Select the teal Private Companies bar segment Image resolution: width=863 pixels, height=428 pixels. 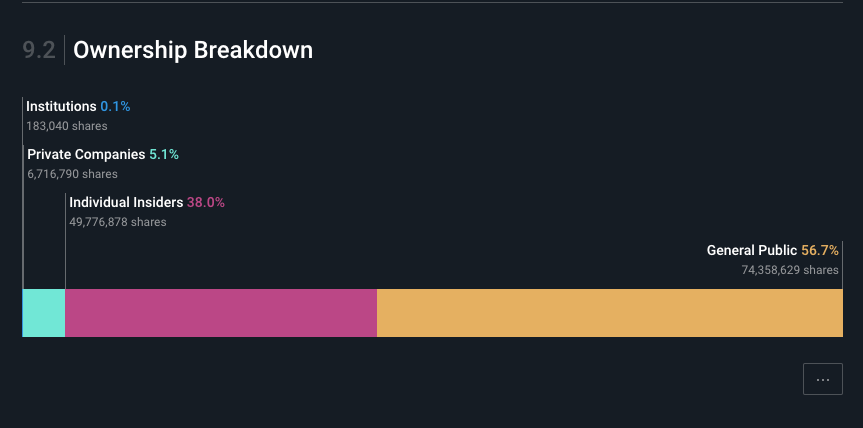pos(44,313)
